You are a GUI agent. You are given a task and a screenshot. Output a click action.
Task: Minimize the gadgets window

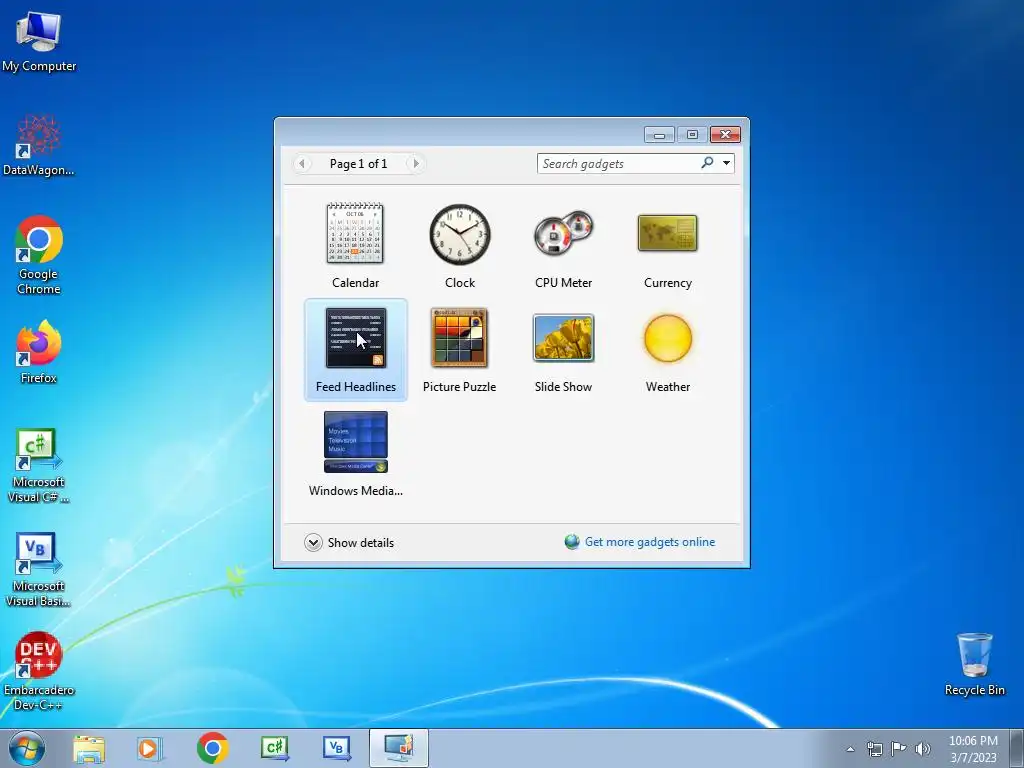point(660,135)
